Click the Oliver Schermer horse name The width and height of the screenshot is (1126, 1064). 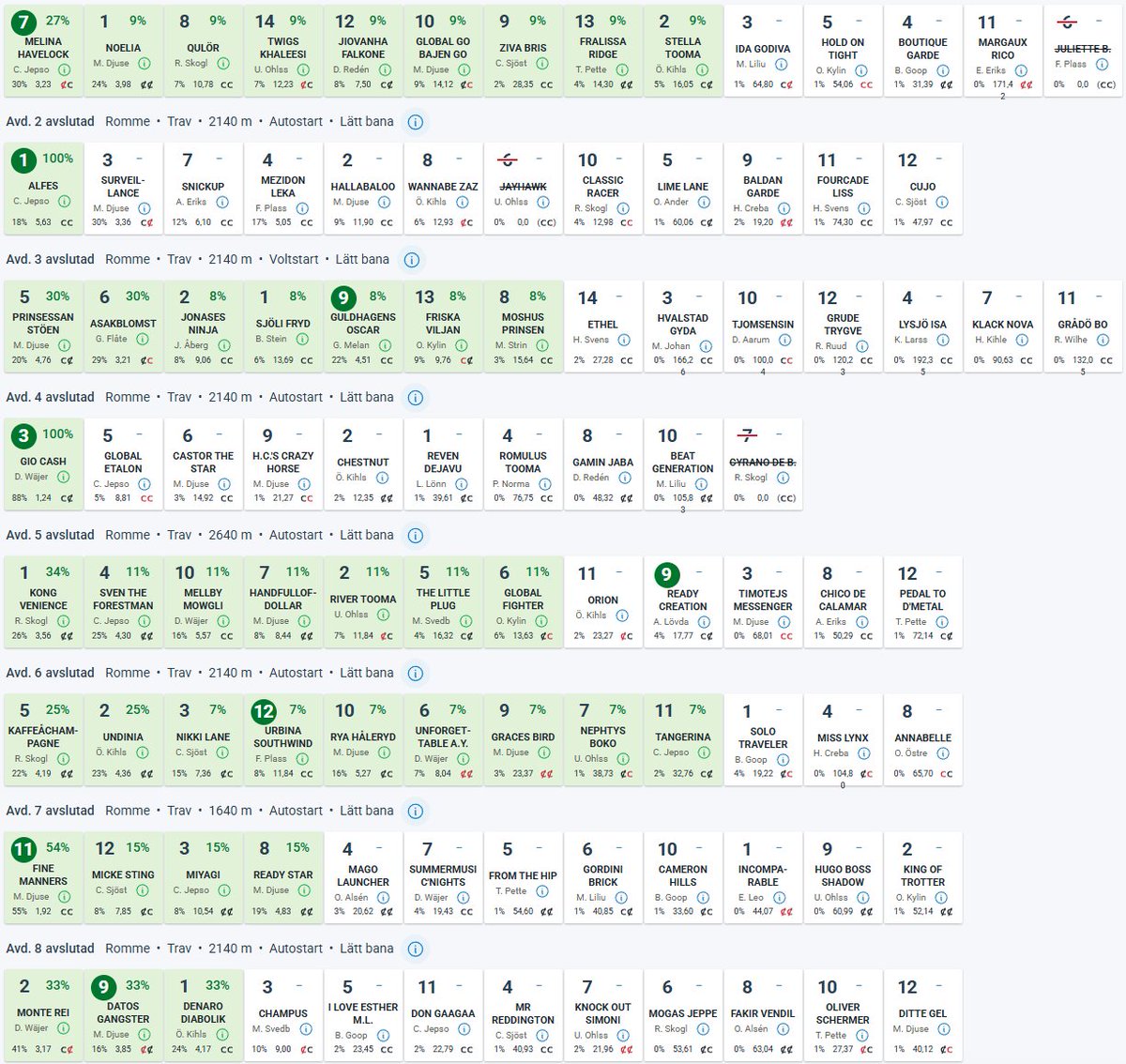[x=843, y=1013]
